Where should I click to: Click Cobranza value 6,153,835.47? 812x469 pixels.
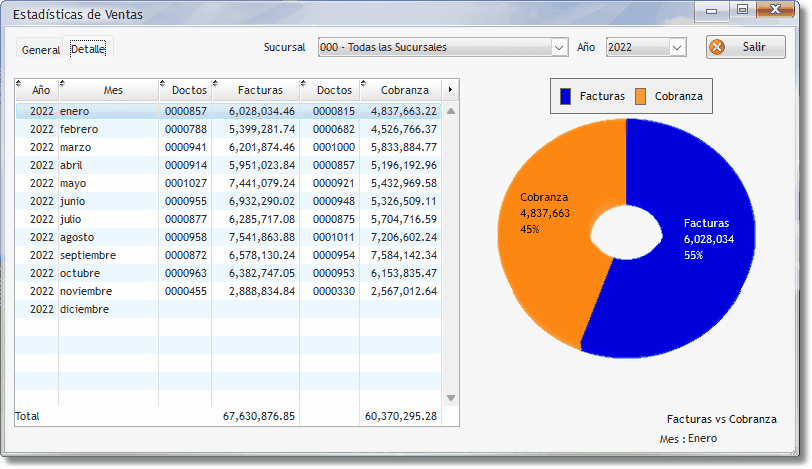tap(404, 273)
